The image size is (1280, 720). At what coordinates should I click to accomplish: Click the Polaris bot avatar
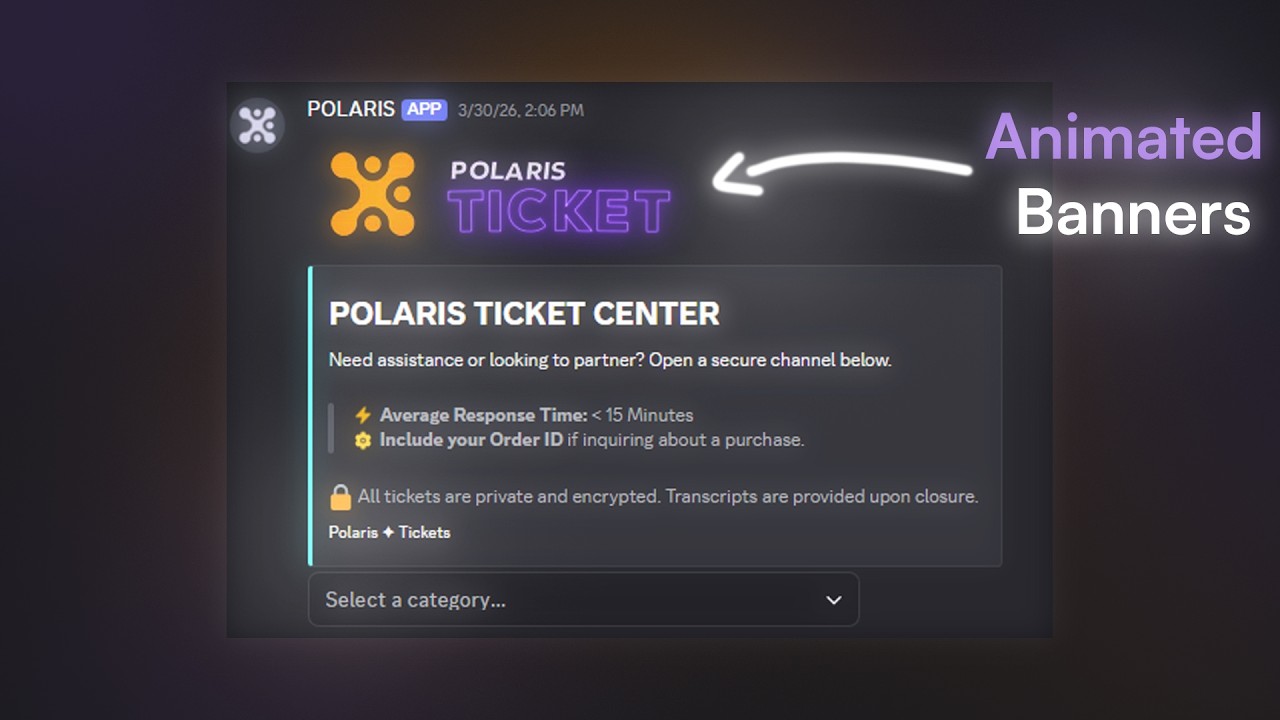point(257,126)
